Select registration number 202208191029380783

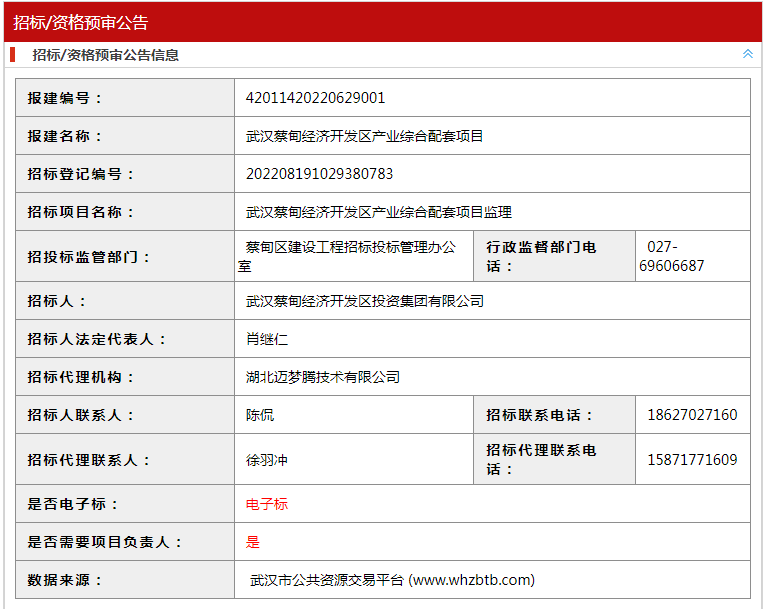point(319,174)
